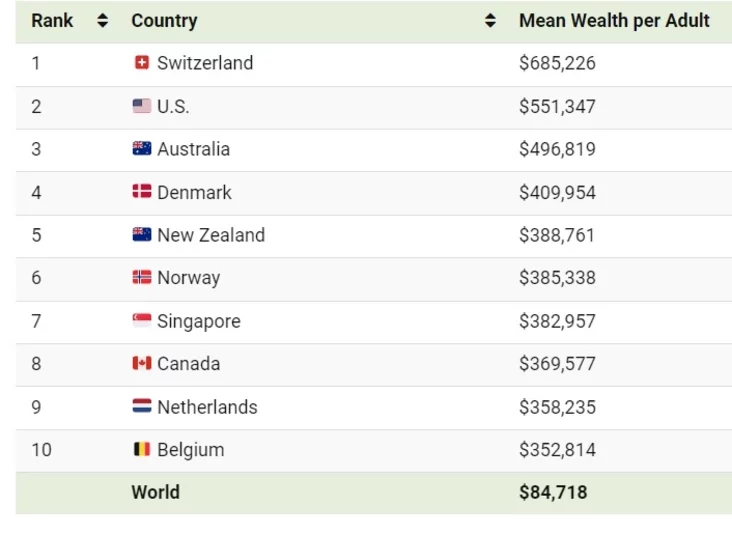The width and height of the screenshot is (732, 534).
Task: Click rank number 10 cell
Action: coord(41,450)
